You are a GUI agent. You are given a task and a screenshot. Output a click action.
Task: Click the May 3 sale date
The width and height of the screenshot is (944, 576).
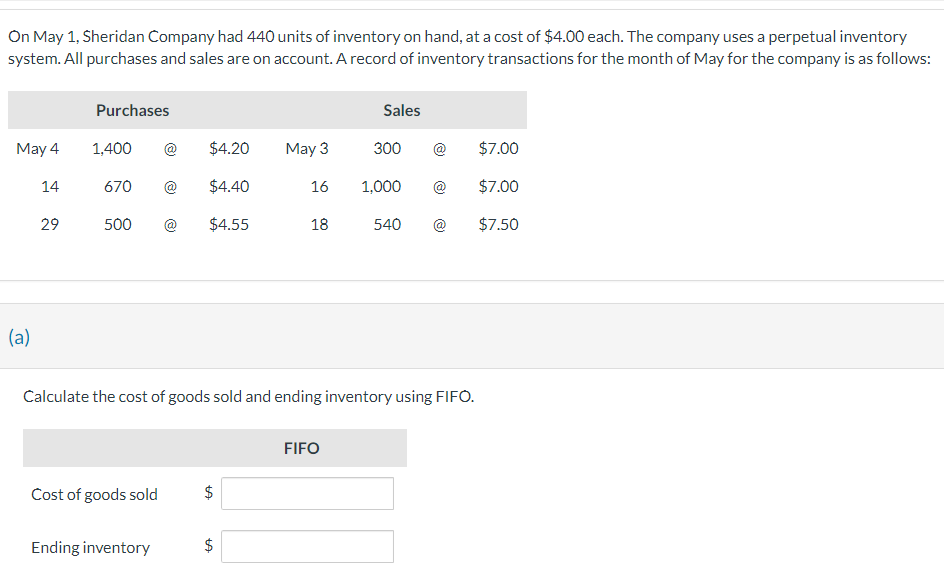point(307,149)
